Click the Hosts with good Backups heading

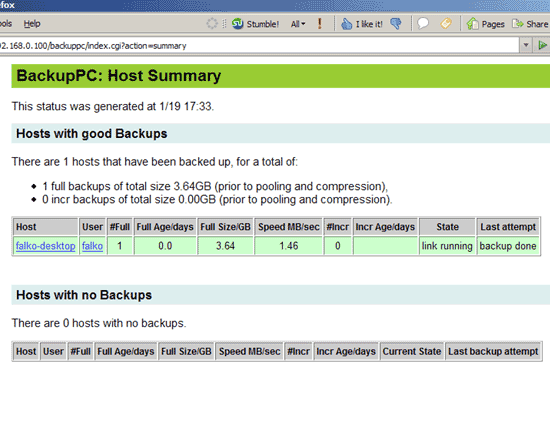click(x=92, y=134)
